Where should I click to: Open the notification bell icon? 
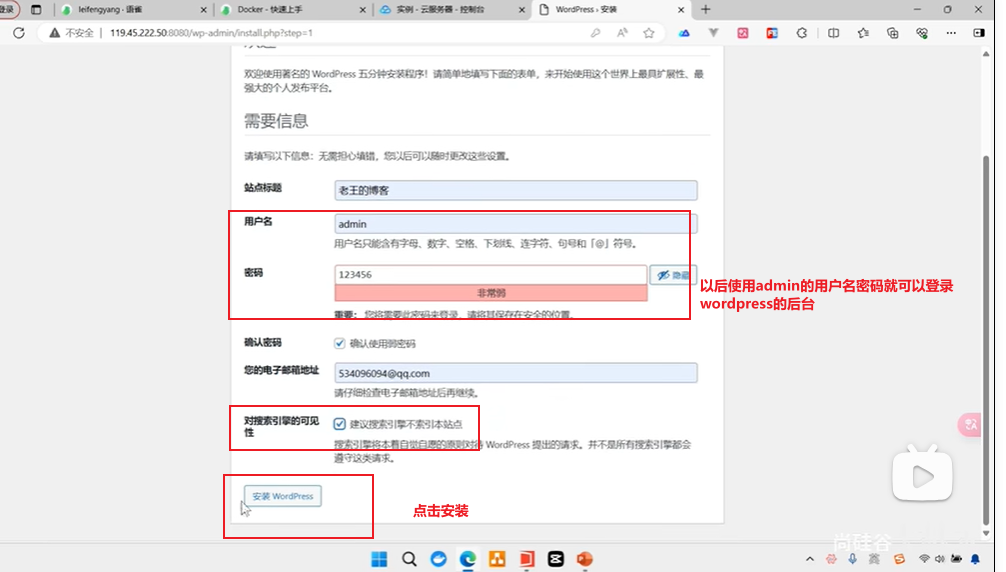pos(976,559)
